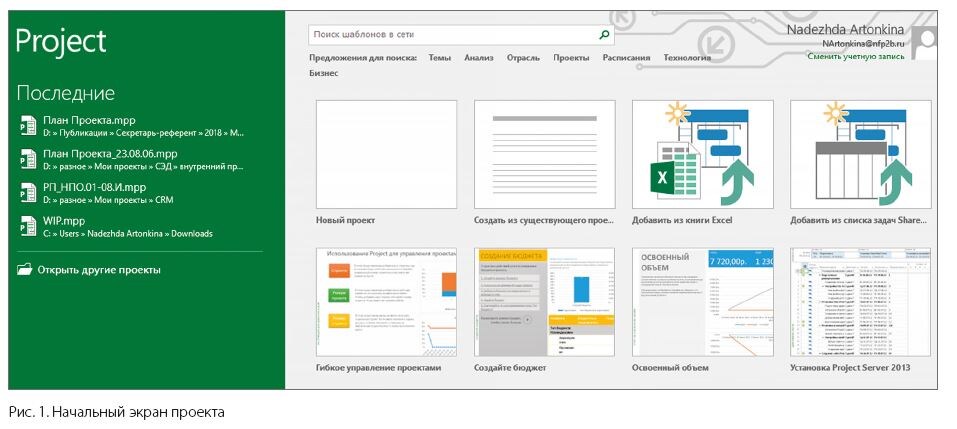
Task: Click the search magnifier icon
Action: tap(604, 35)
